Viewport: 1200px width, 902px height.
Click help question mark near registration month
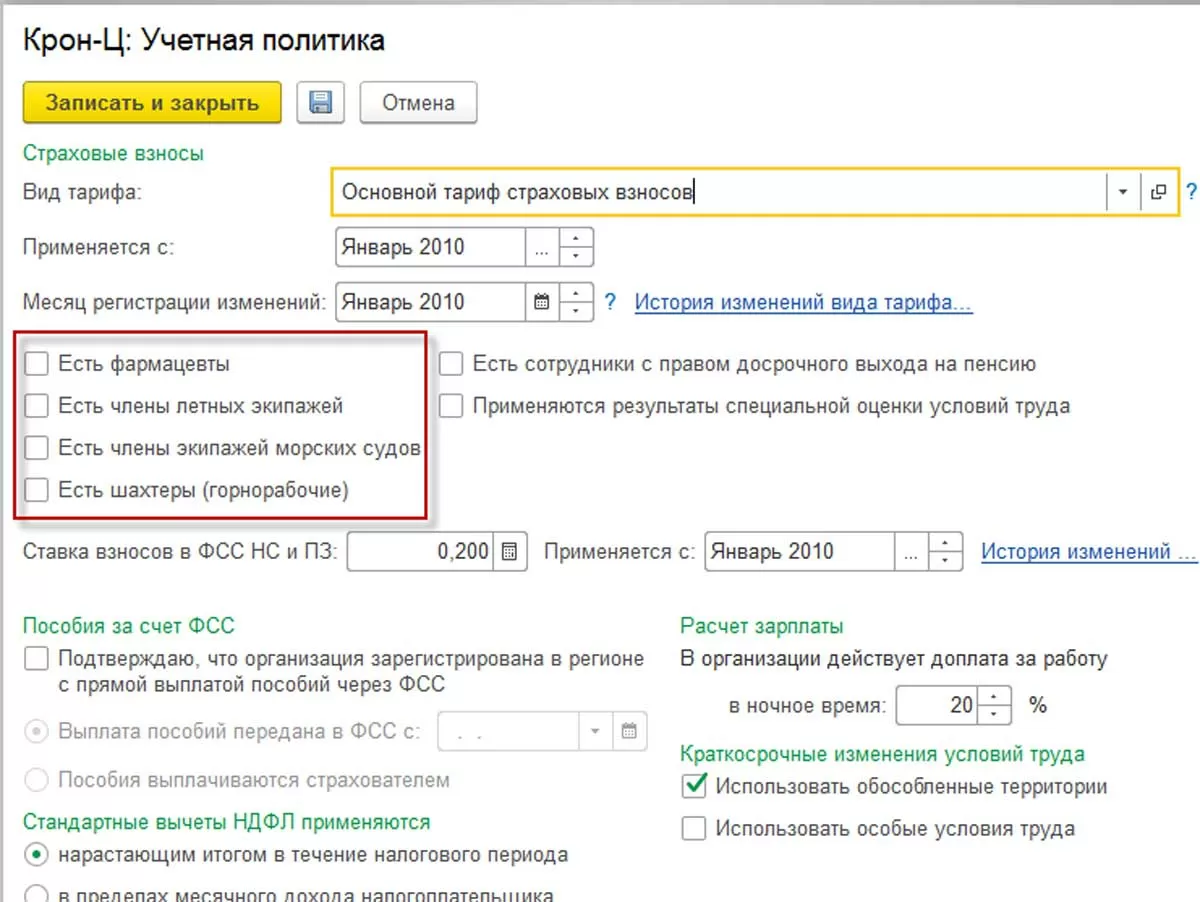coord(611,302)
